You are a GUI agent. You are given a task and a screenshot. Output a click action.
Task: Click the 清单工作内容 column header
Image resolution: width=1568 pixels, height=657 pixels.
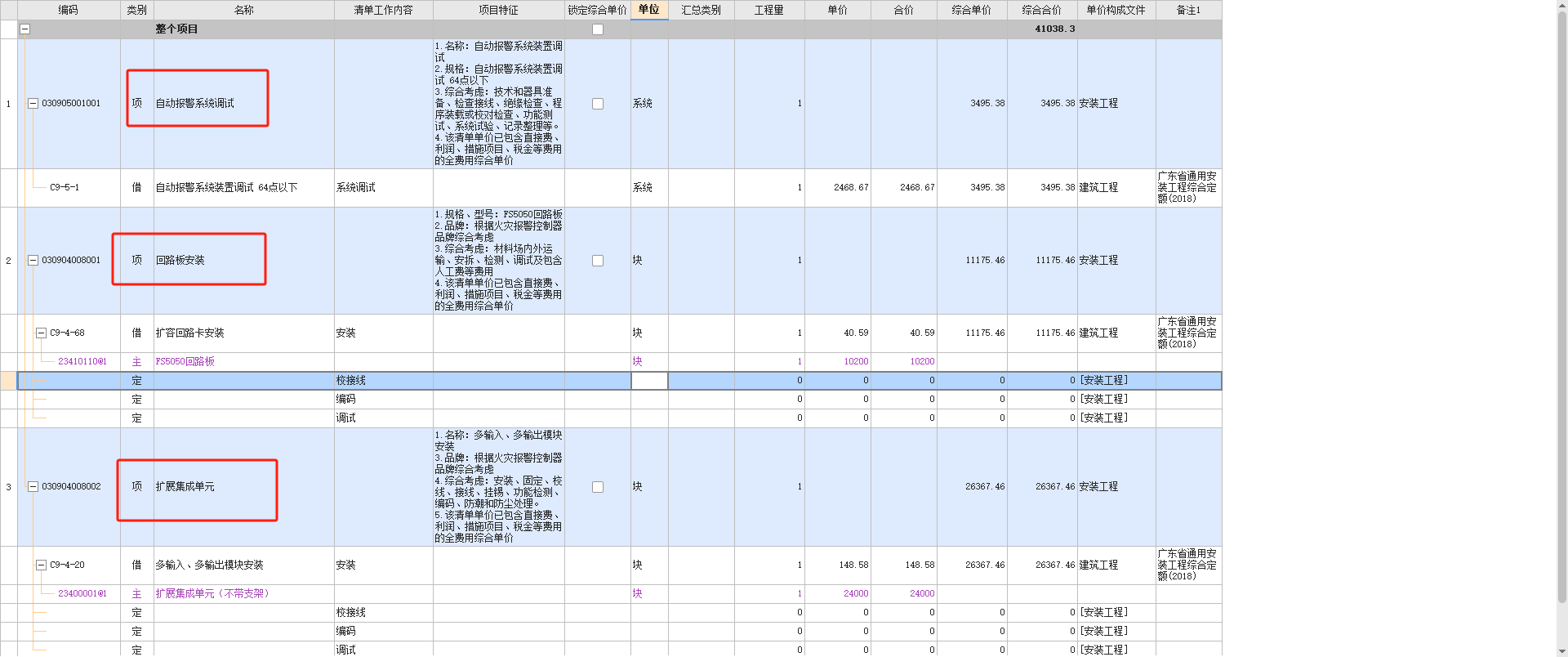pos(384,10)
